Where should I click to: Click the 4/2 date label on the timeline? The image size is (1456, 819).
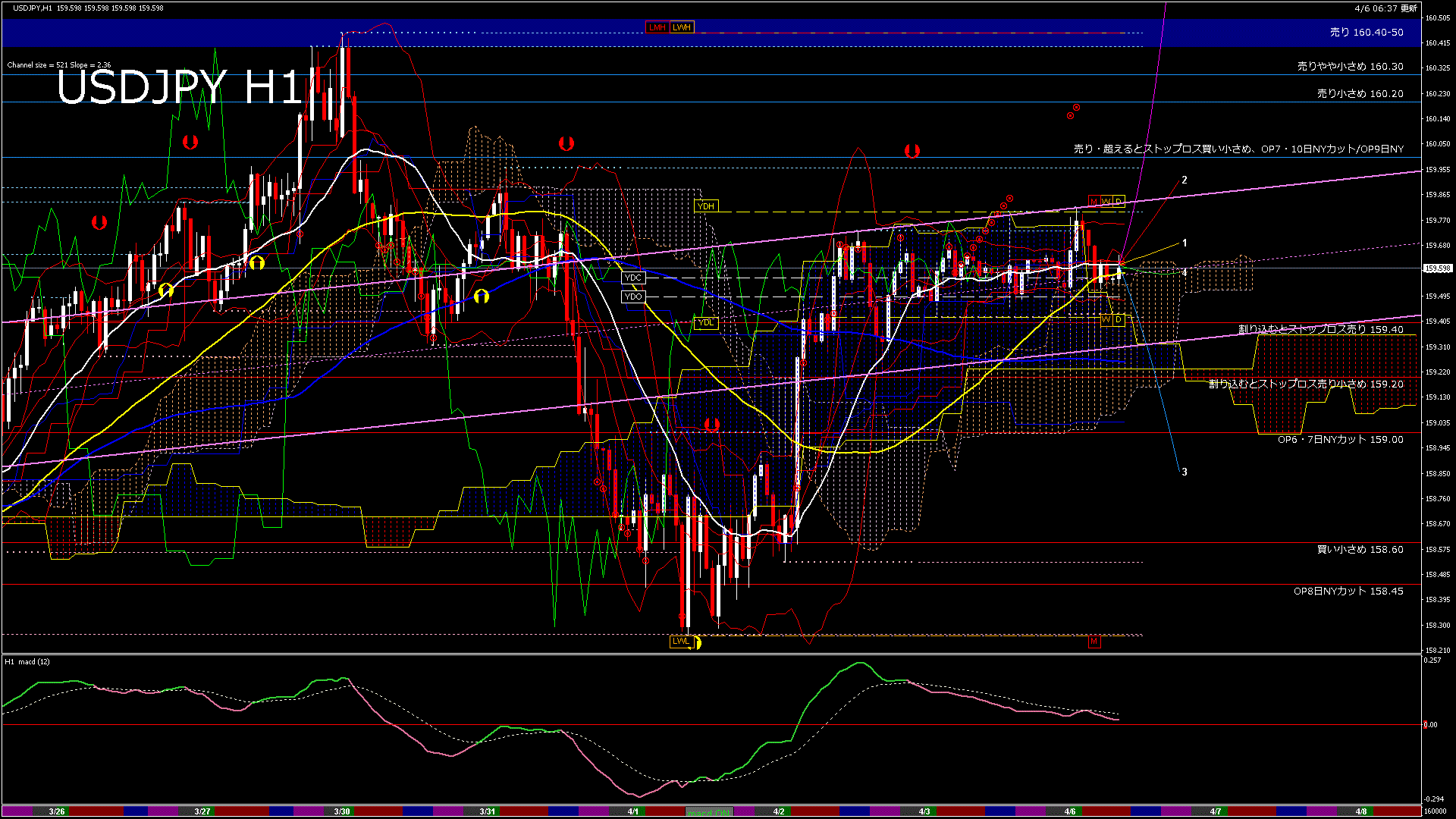pyautogui.click(x=780, y=811)
